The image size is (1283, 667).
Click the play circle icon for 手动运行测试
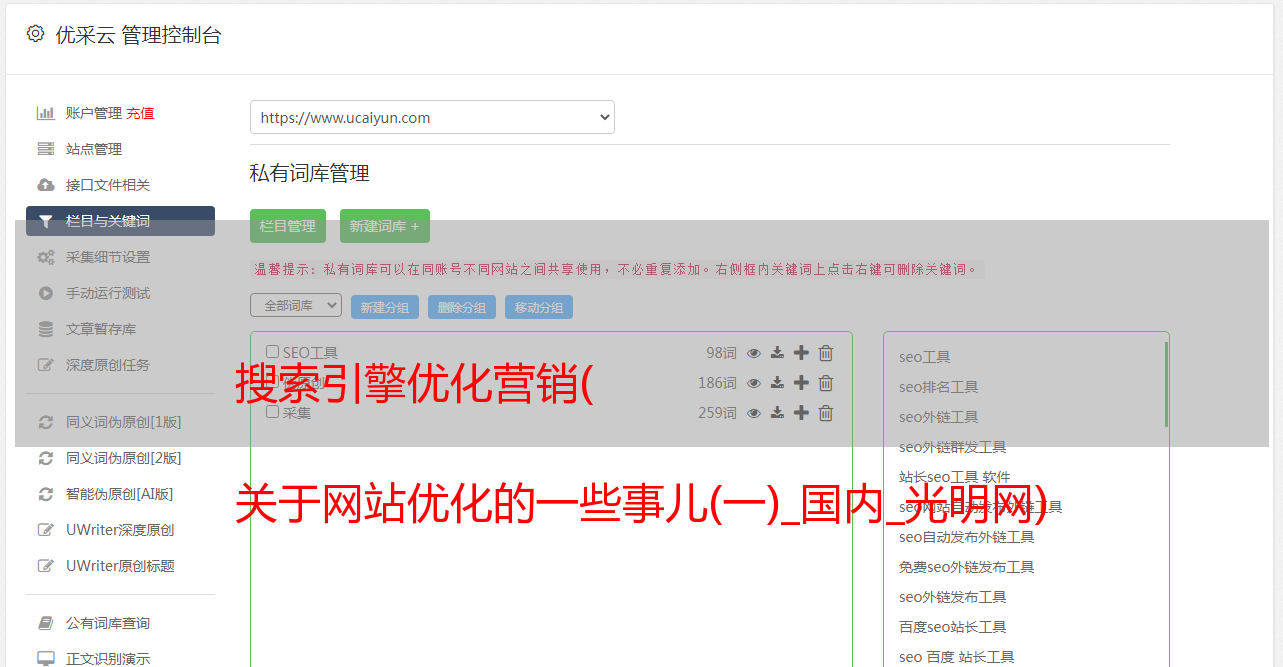(x=46, y=293)
